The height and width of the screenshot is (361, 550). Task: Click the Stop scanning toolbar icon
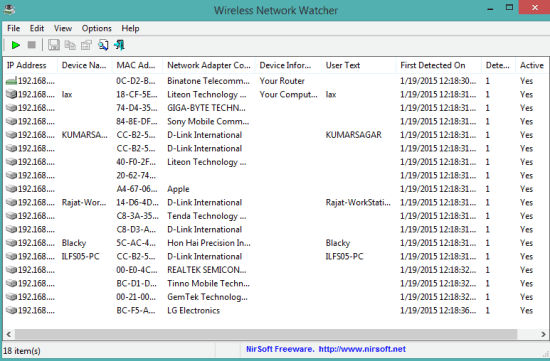32,45
